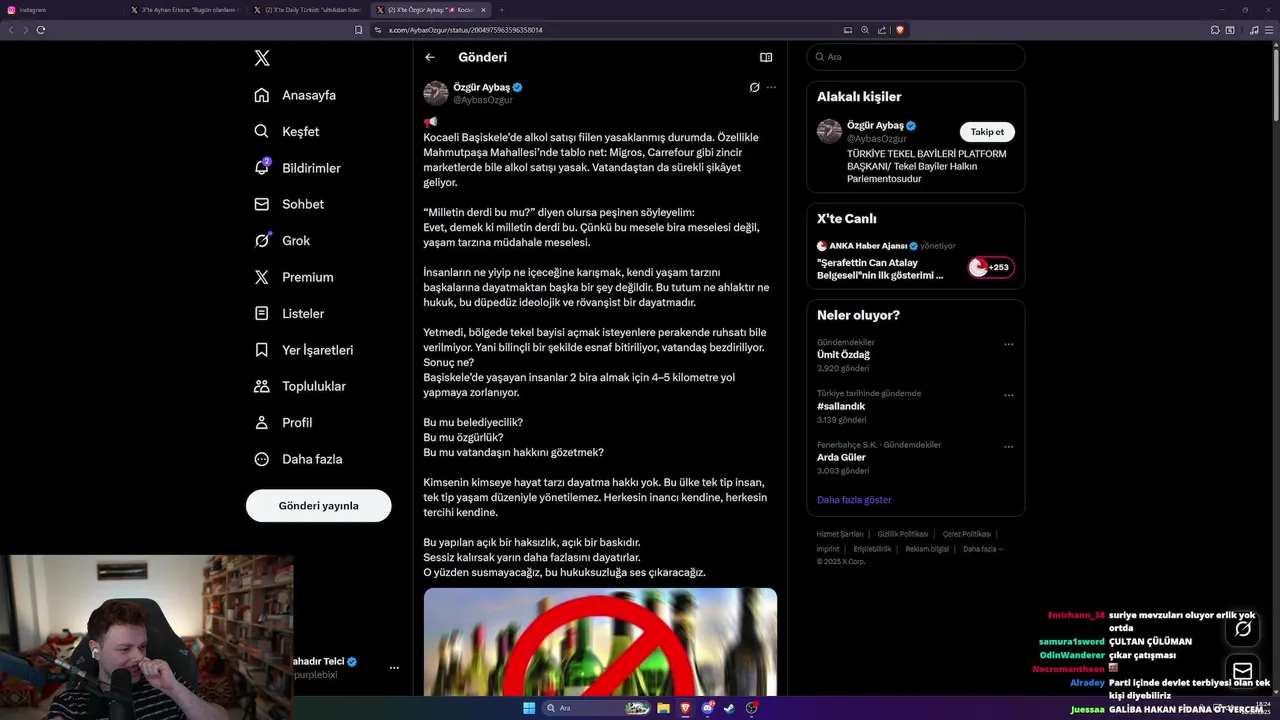This screenshot has height=720, width=1280.
Task: Open Erişilebilirlik footer link
Action: (872, 549)
